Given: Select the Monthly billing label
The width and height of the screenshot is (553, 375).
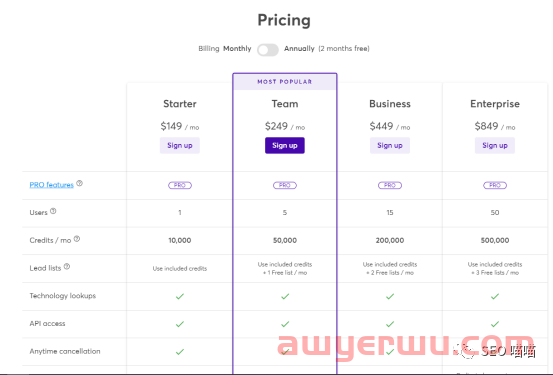Looking at the screenshot, I should point(237,49).
